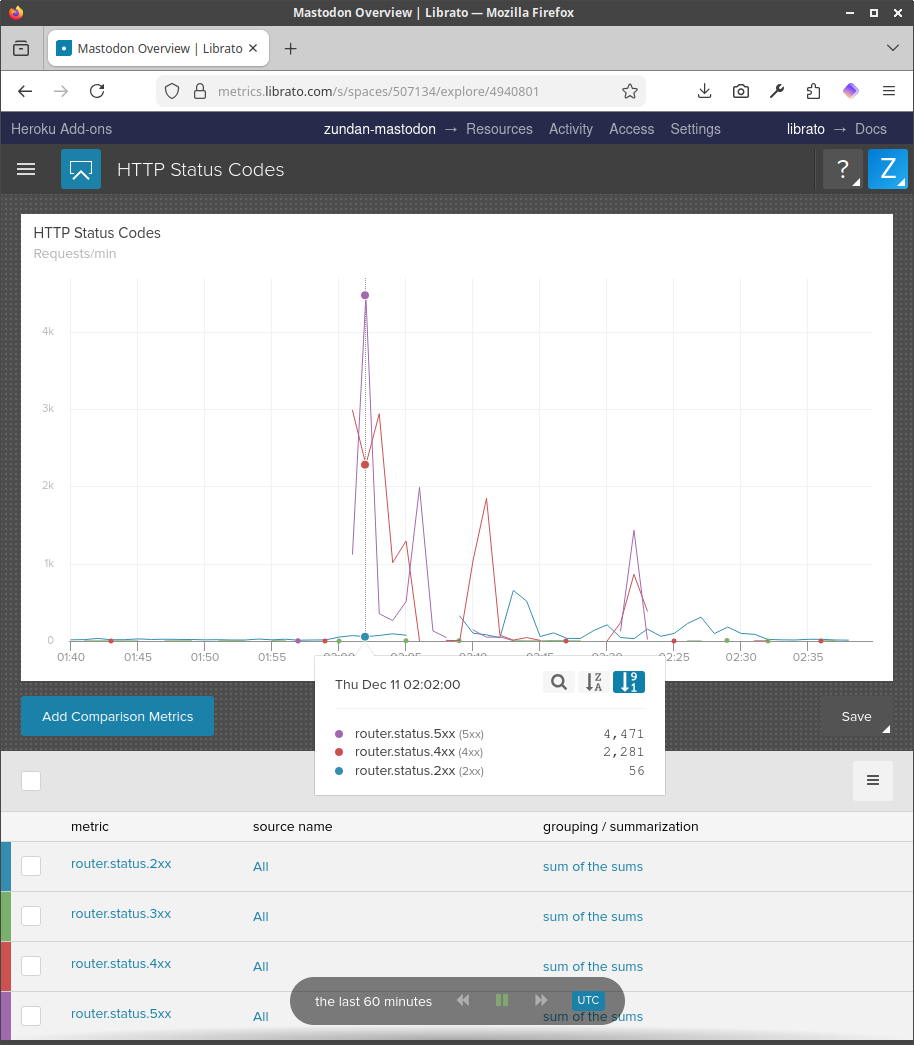Open the help question mark menu

[x=843, y=169]
